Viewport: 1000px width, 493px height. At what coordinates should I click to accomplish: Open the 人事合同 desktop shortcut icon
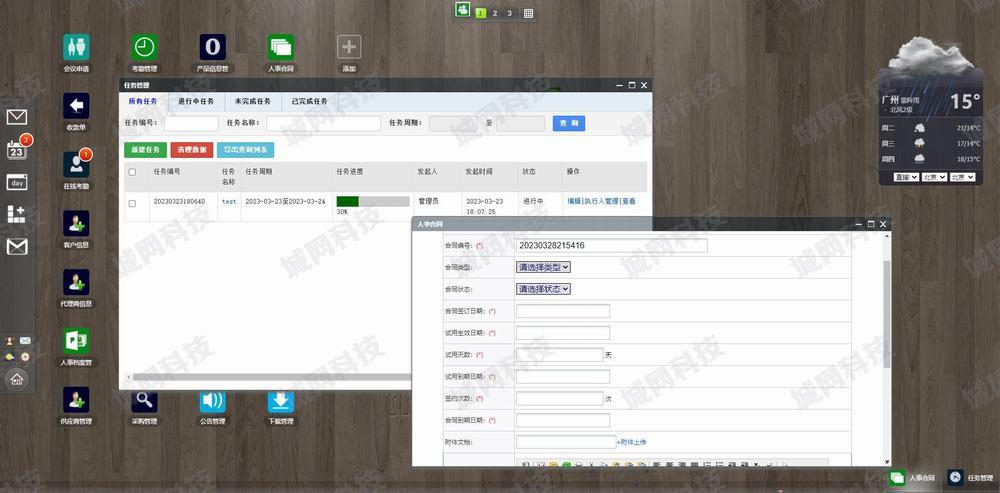click(x=281, y=47)
